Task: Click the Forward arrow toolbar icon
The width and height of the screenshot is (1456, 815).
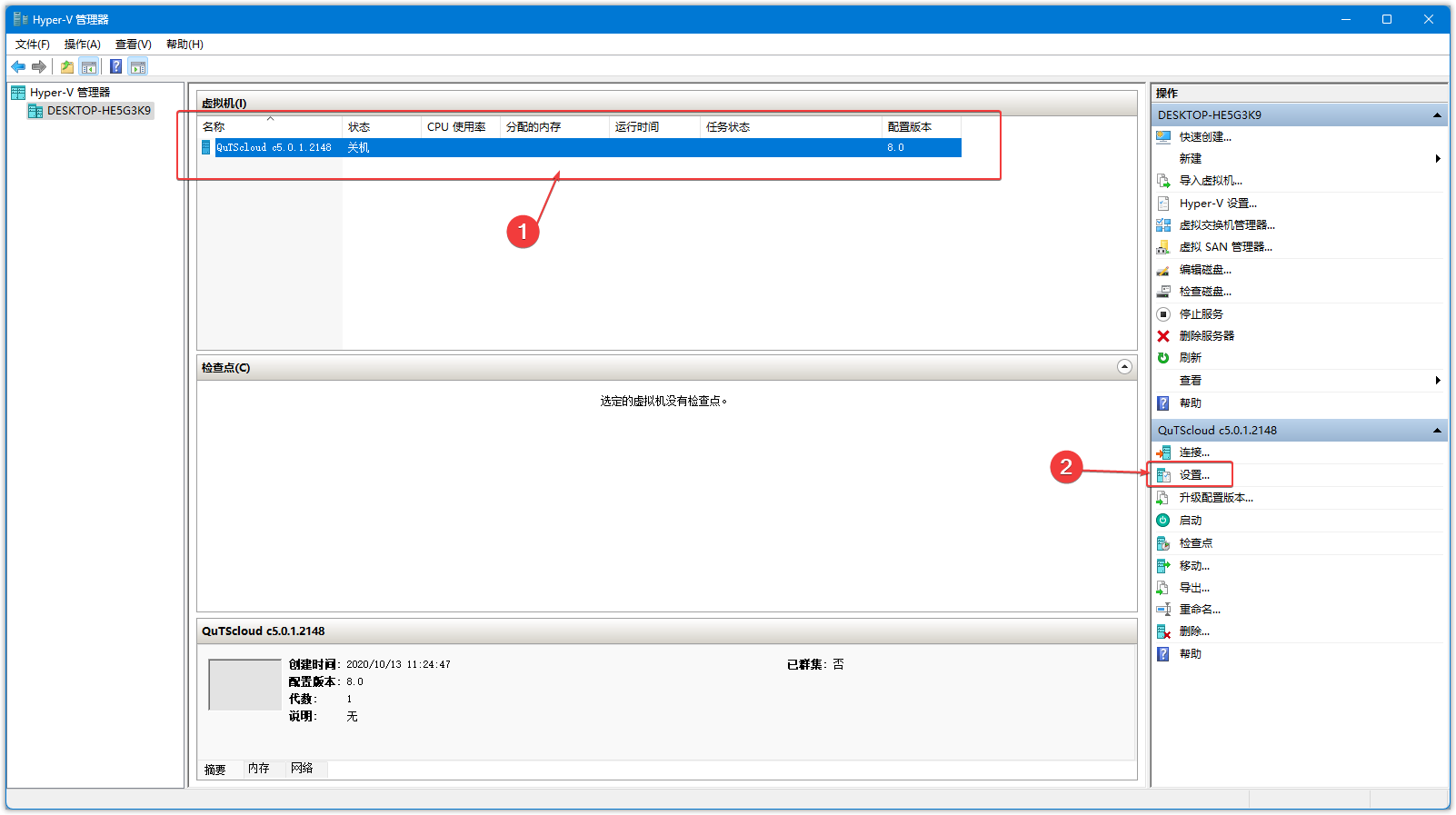Action: click(38, 66)
